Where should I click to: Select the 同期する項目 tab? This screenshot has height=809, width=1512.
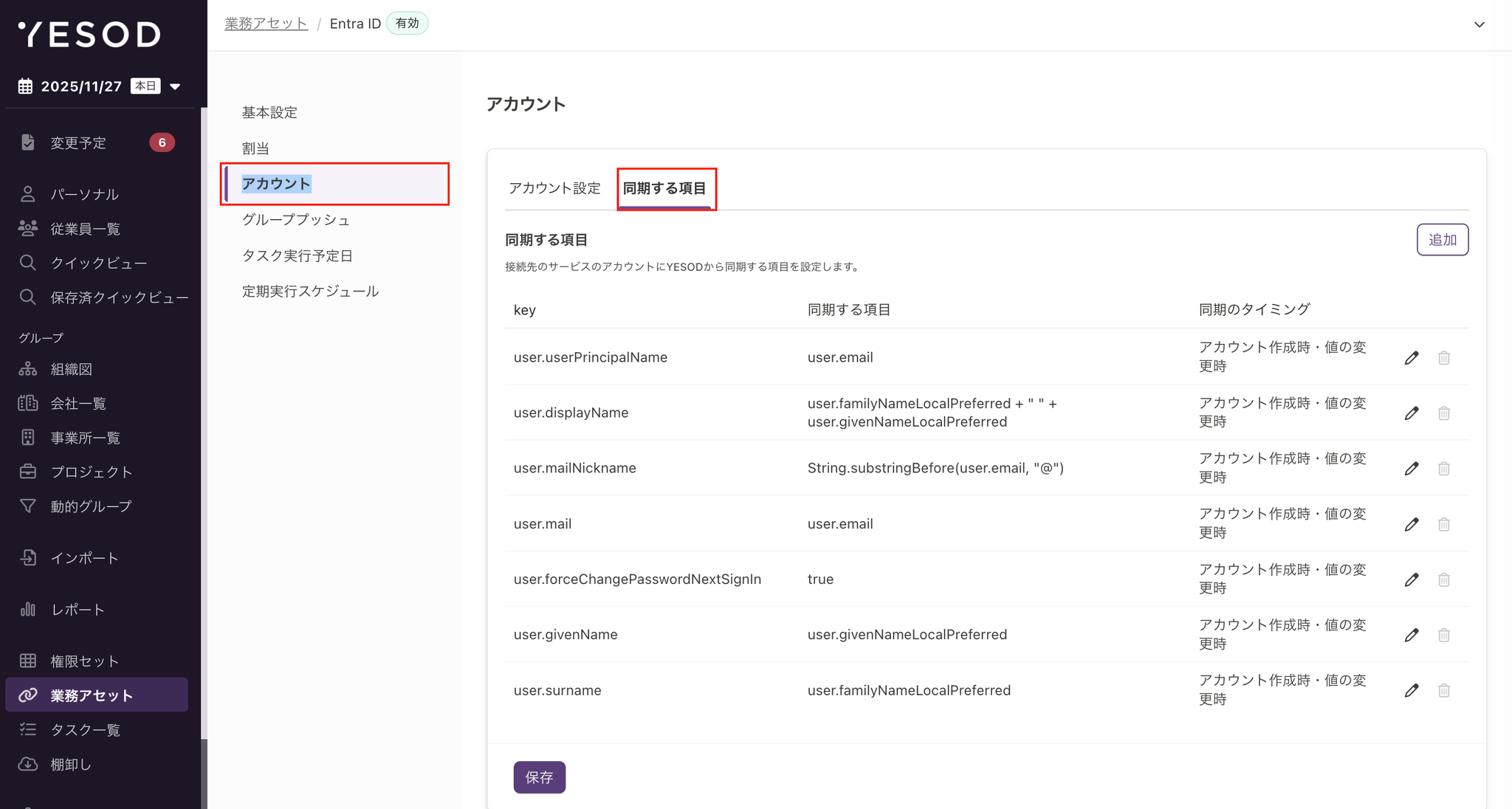[x=664, y=188]
